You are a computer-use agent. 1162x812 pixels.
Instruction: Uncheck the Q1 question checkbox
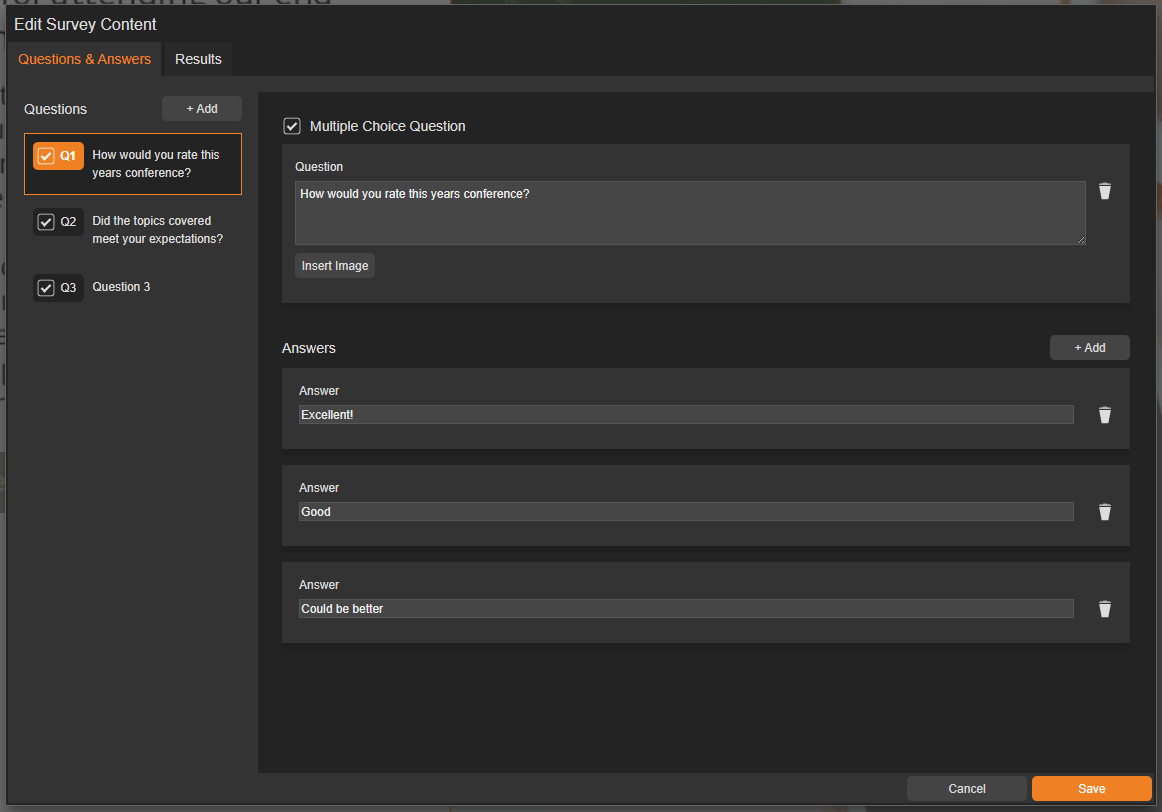click(46, 156)
